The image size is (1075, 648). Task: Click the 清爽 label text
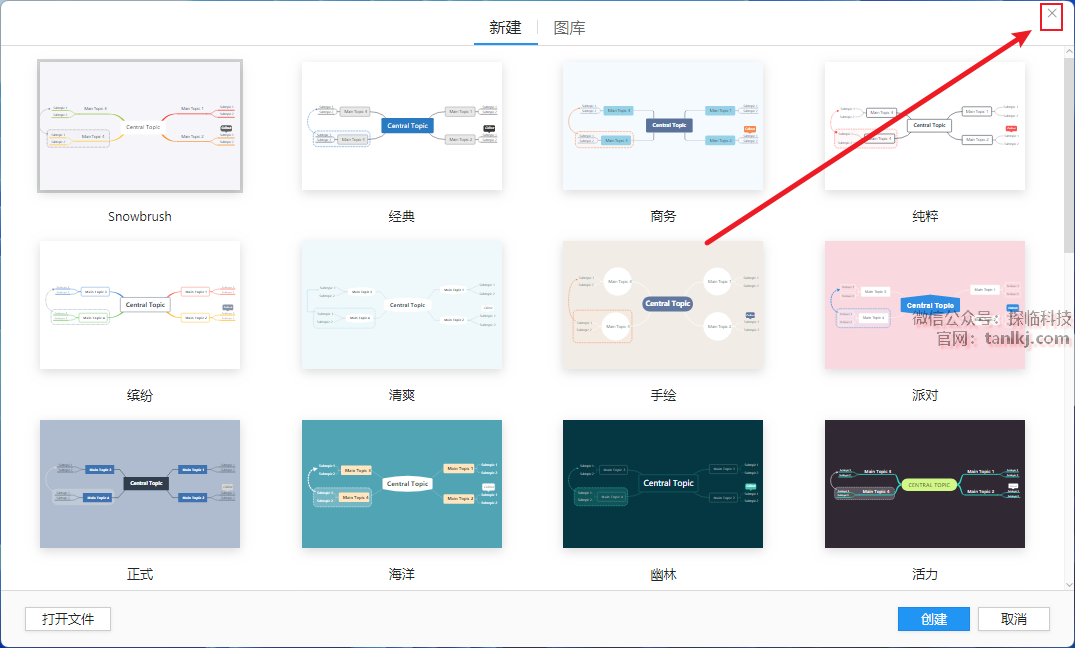click(x=402, y=396)
